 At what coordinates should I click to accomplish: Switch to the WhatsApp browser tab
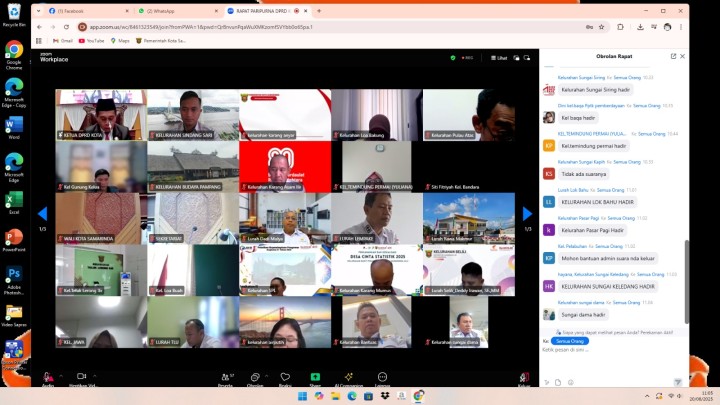177,11
